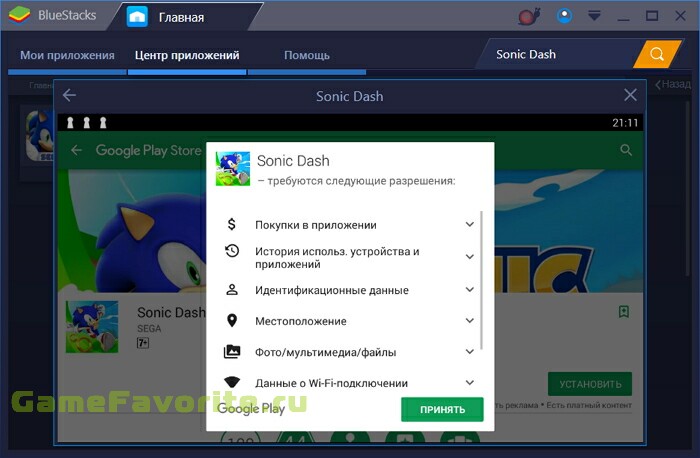Image resolution: width=700 pixels, height=458 pixels.
Task: Click the Sonic Dash title on store page
Action: 171,312
